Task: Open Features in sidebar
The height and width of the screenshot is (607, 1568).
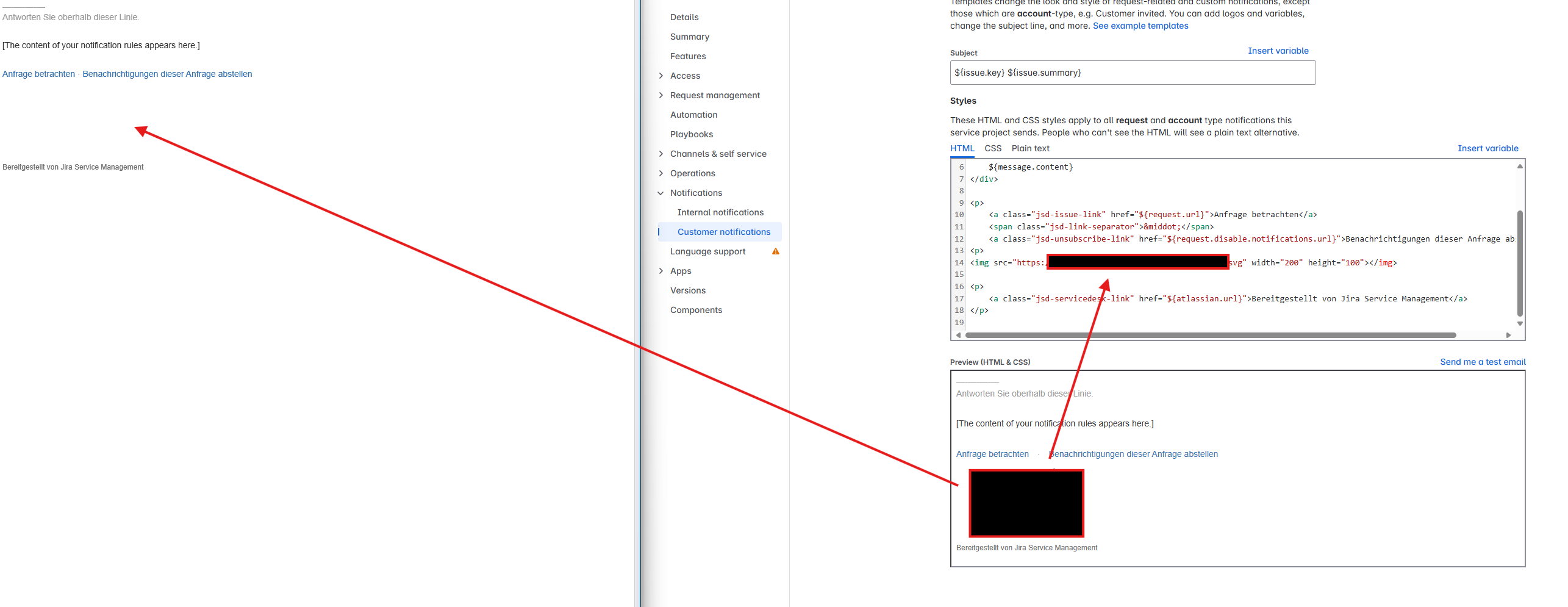Action: coord(688,56)
